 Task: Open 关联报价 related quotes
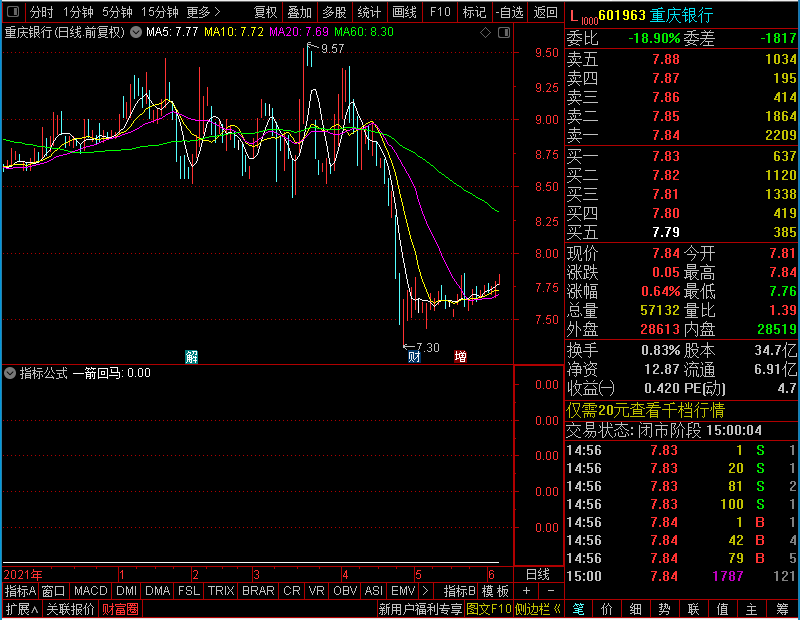[70, 609]
